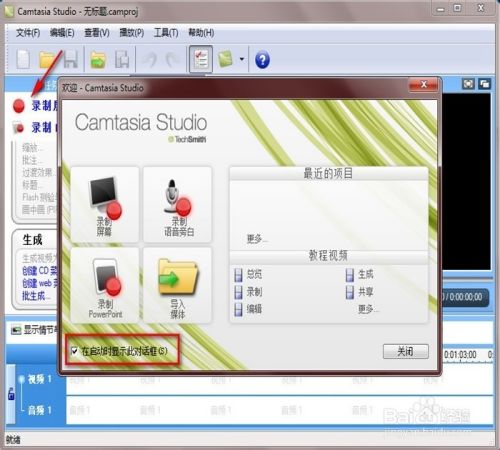Click 创建 CD link in 生成 panel
Viewport: 500px width, 450px height.
click(x=40, y=271)
